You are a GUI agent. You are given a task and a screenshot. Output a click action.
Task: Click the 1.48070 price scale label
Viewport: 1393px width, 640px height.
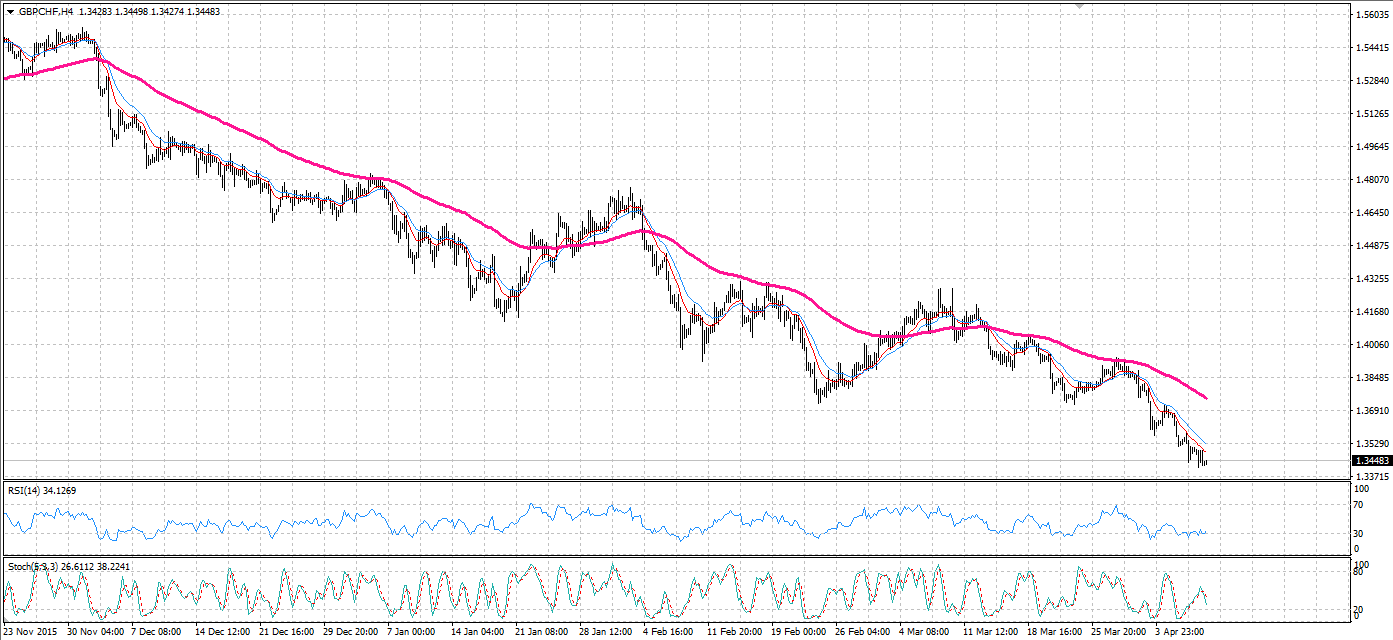1370,180
